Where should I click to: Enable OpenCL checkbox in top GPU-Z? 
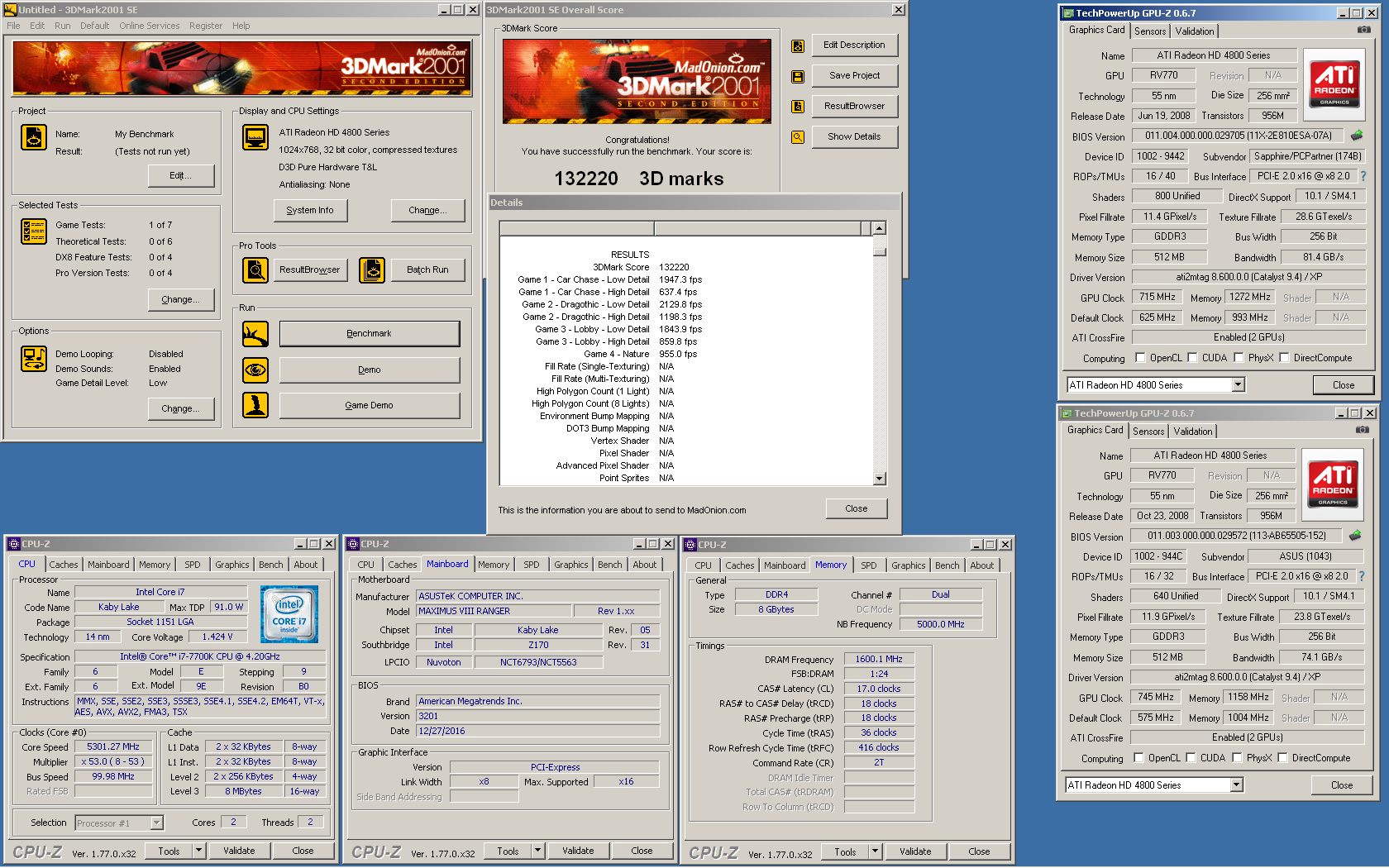coord(1141,358)
